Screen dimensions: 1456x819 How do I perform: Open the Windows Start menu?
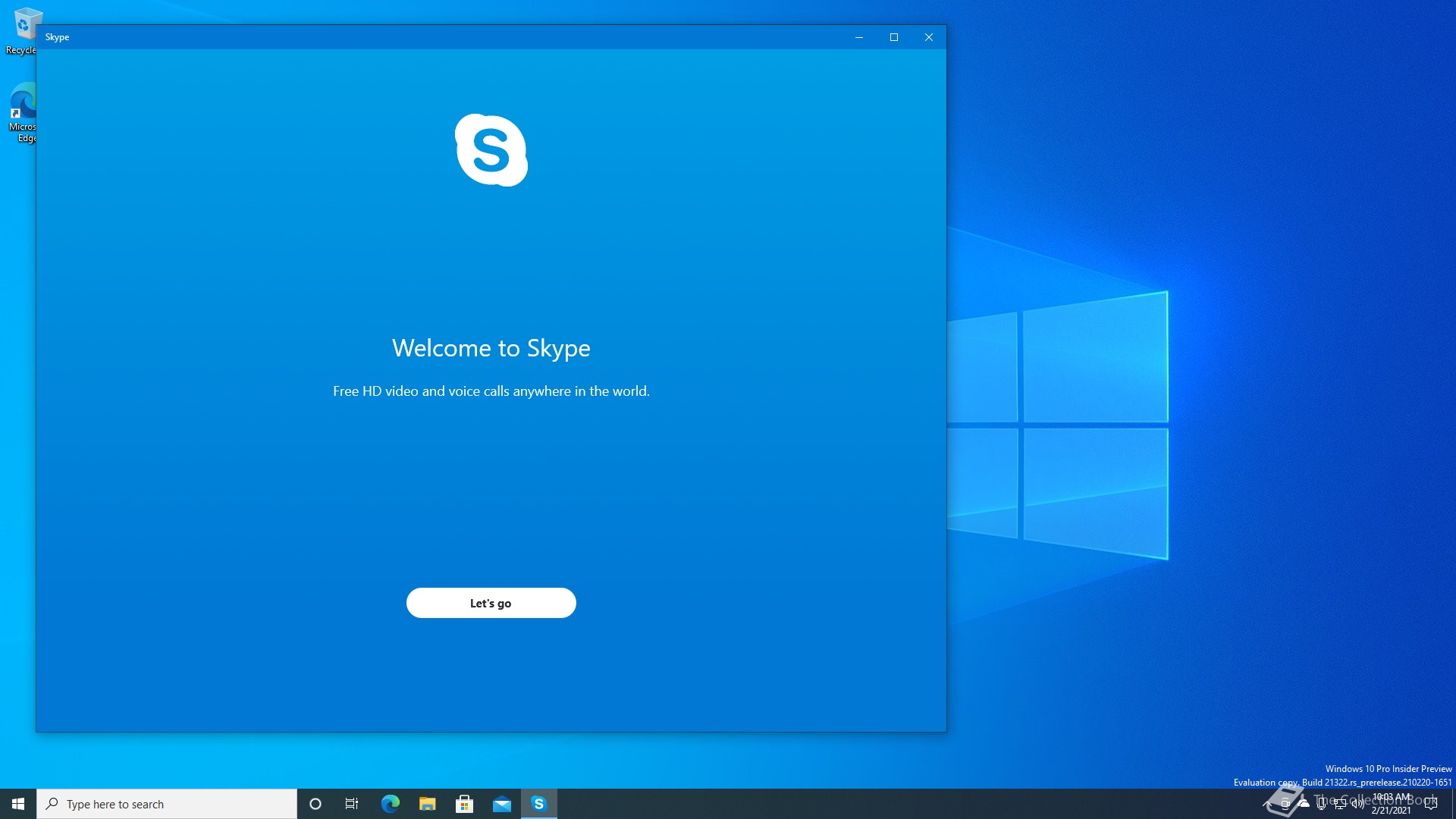point(18,804)
